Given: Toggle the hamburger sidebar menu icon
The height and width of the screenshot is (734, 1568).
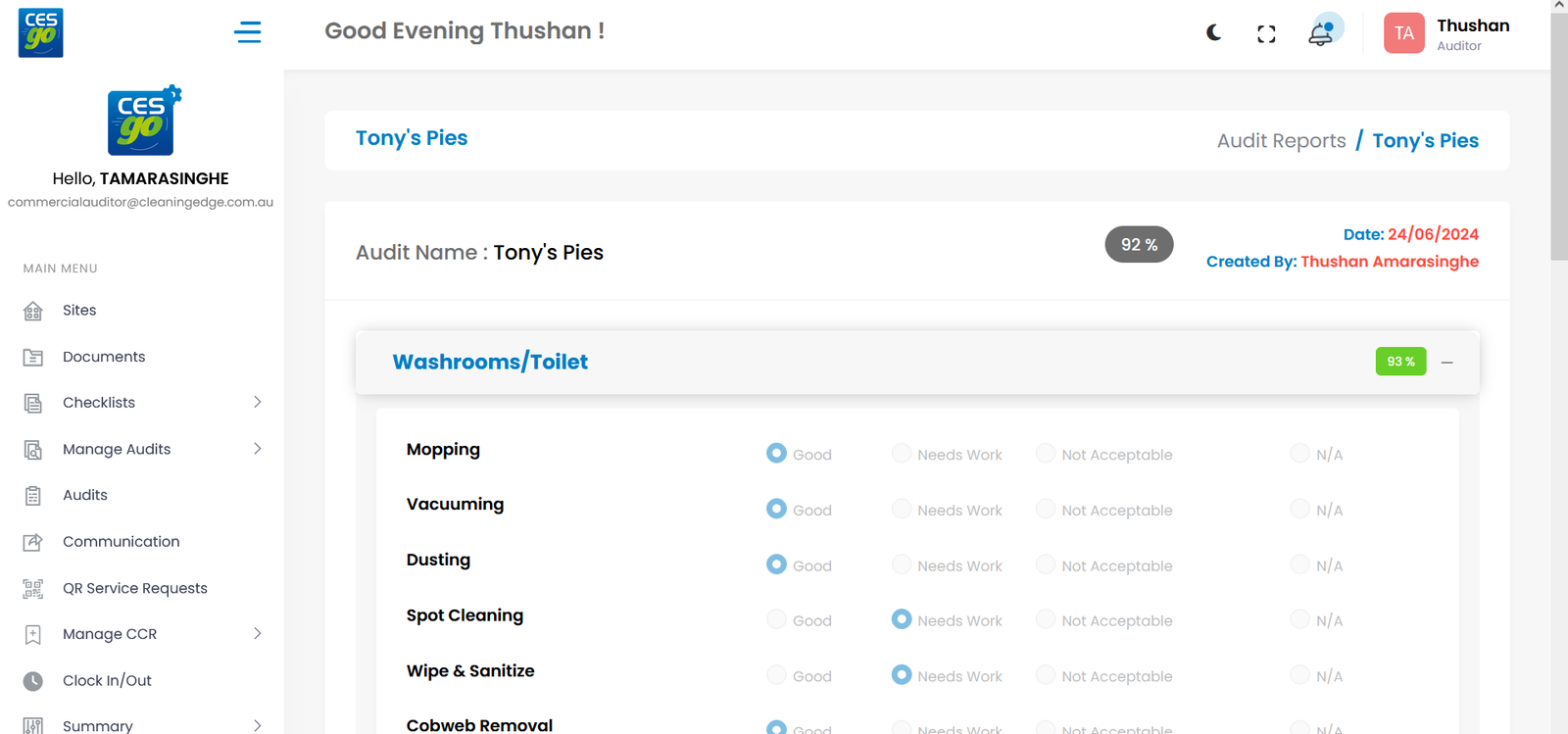Looking at the screenshot, I should point(247,32).
